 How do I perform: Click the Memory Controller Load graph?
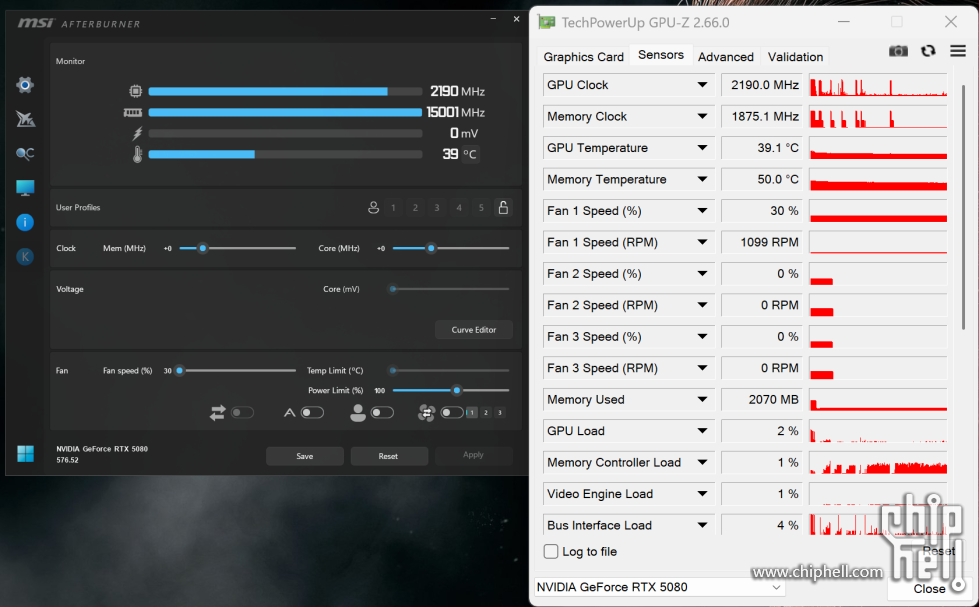(x=878, y=463)
